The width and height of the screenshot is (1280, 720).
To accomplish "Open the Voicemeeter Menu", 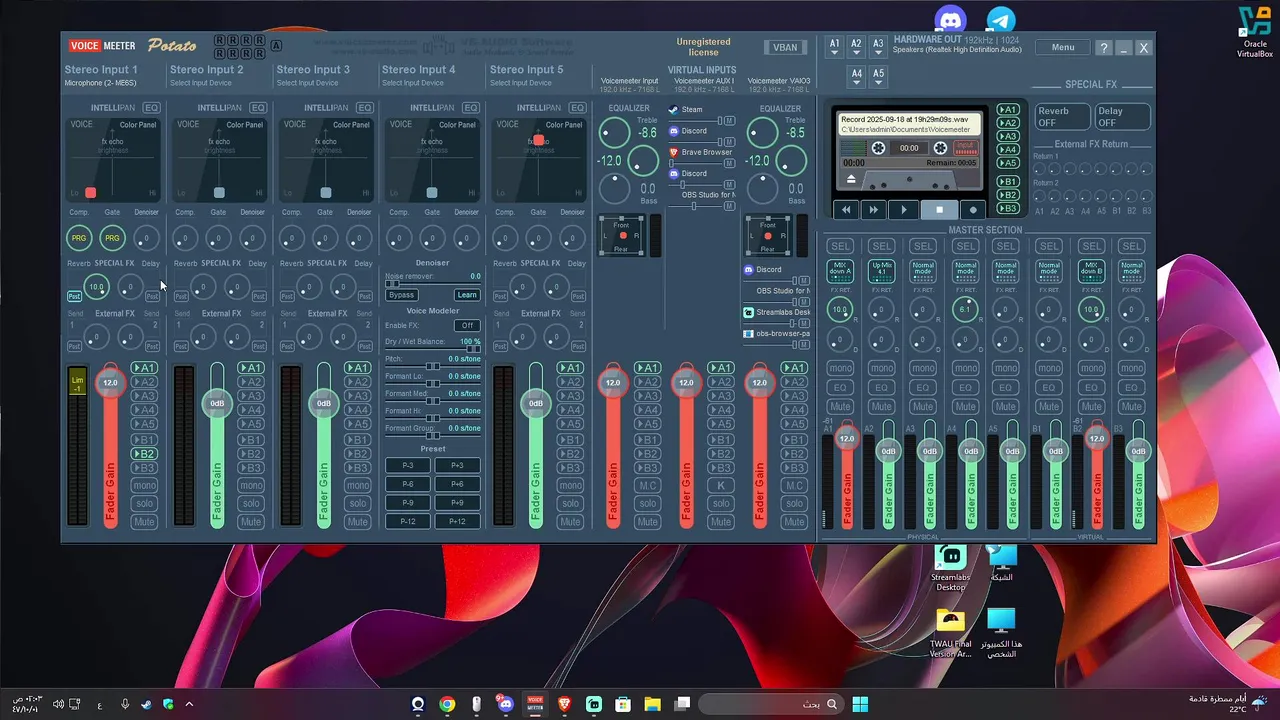I will pos(1063,47).
